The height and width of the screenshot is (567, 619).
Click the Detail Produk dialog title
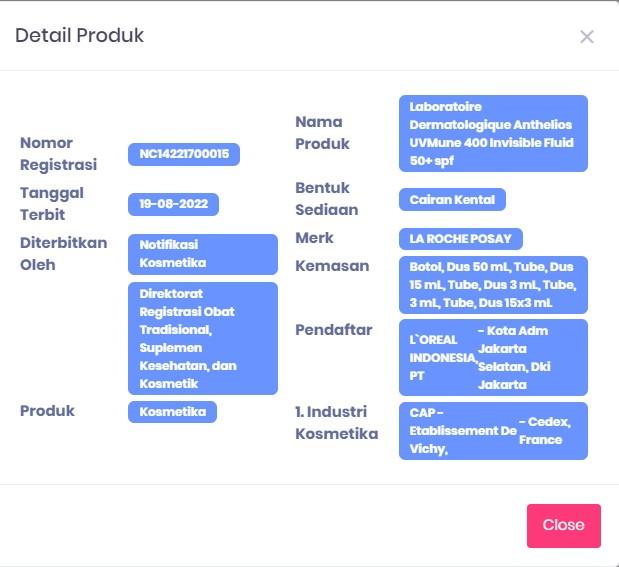[x=80, y=36]
